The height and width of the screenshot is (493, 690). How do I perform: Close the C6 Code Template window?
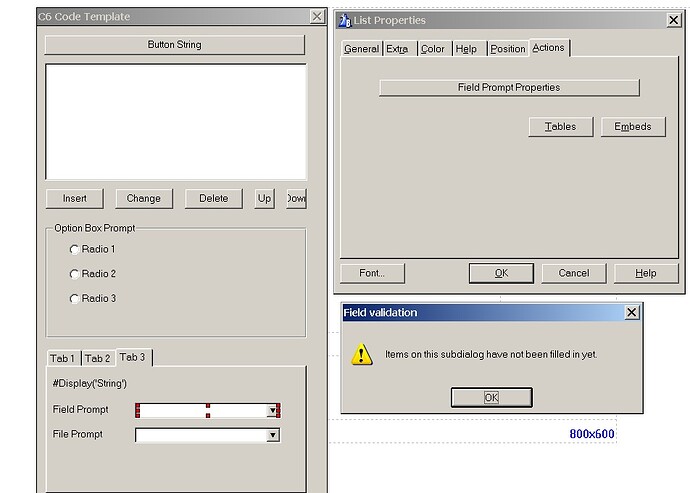pyautogui.click(x=317, y=17)
